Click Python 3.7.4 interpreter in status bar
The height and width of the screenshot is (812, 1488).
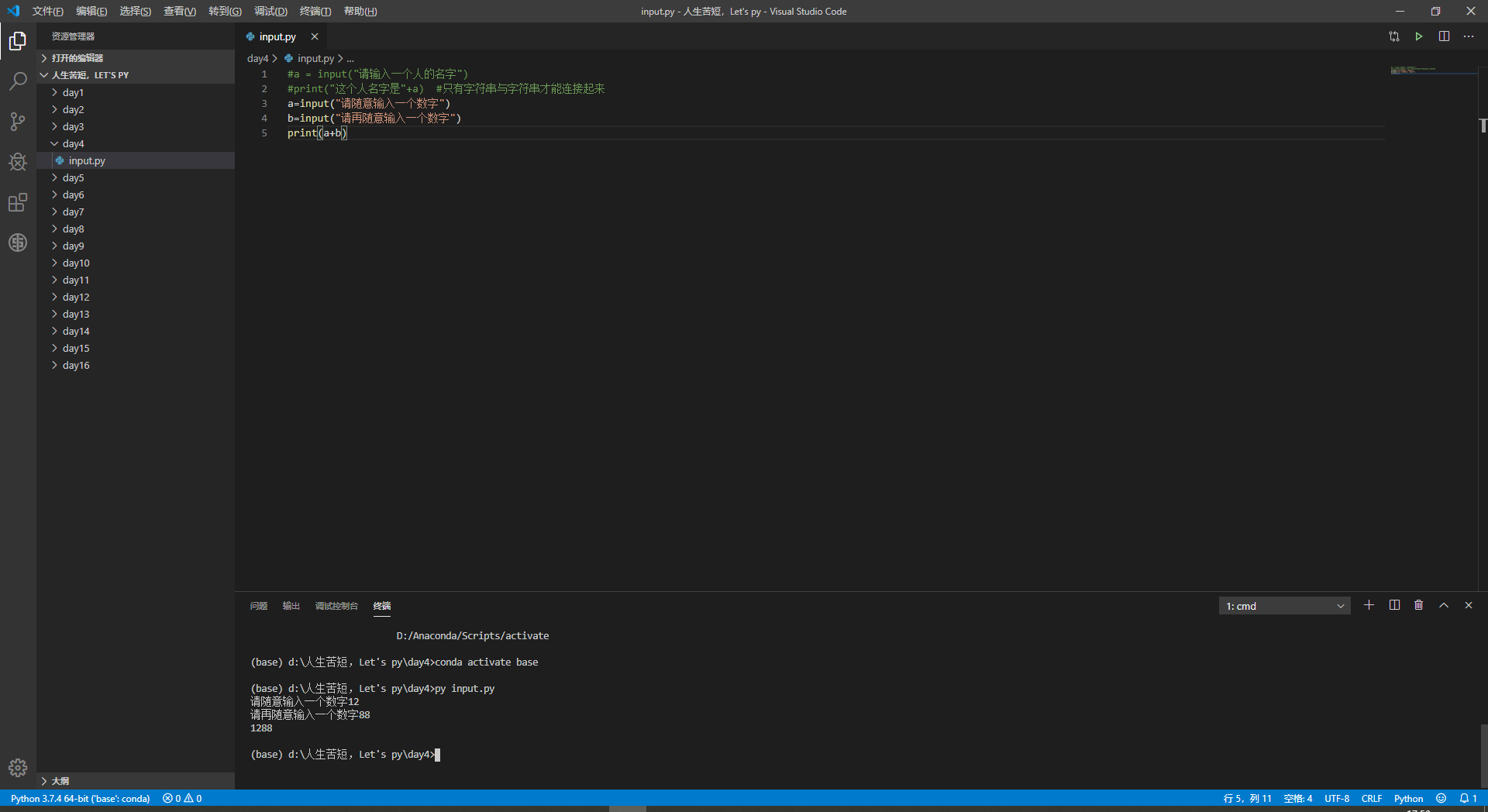click(x=80, y=798)
